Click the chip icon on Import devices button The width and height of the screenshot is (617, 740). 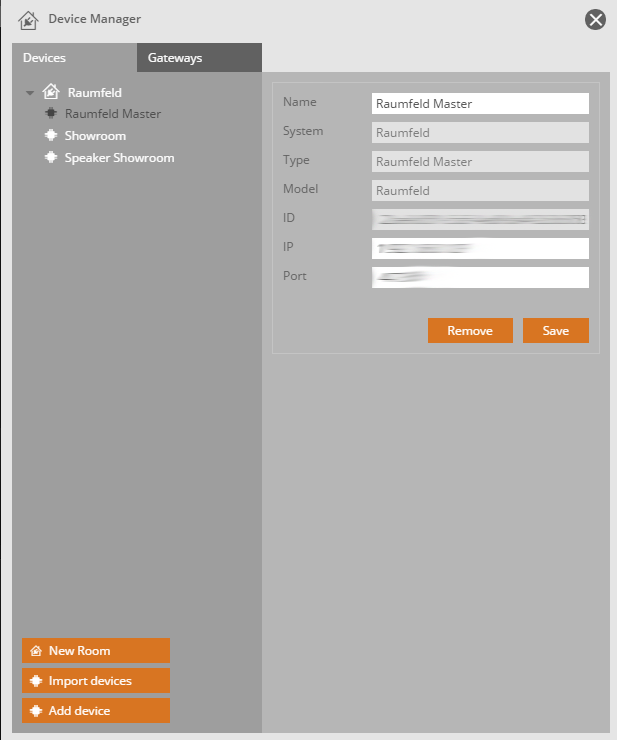tap(36, 681)
